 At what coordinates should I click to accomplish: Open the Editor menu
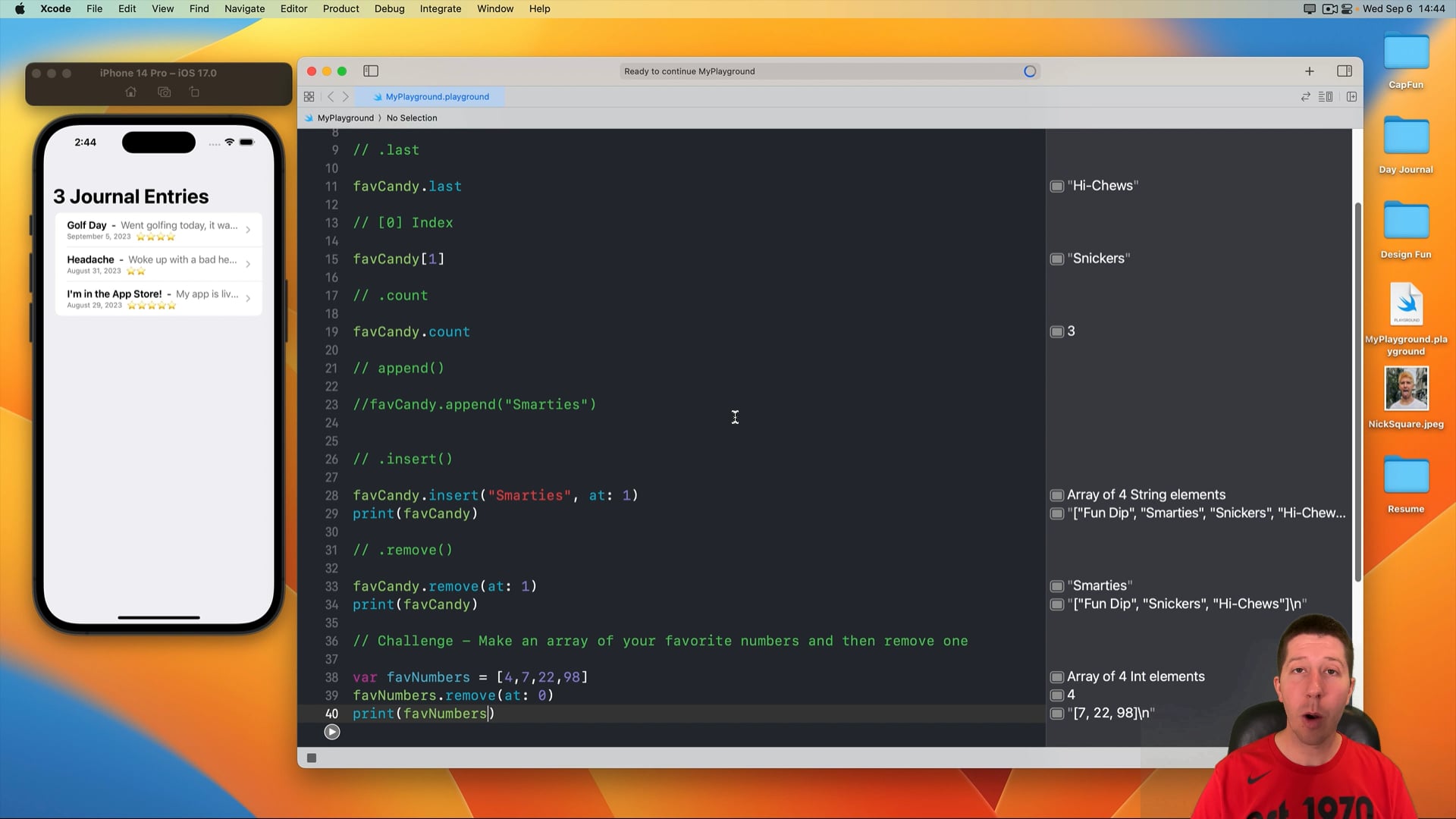tap(293, 9)
